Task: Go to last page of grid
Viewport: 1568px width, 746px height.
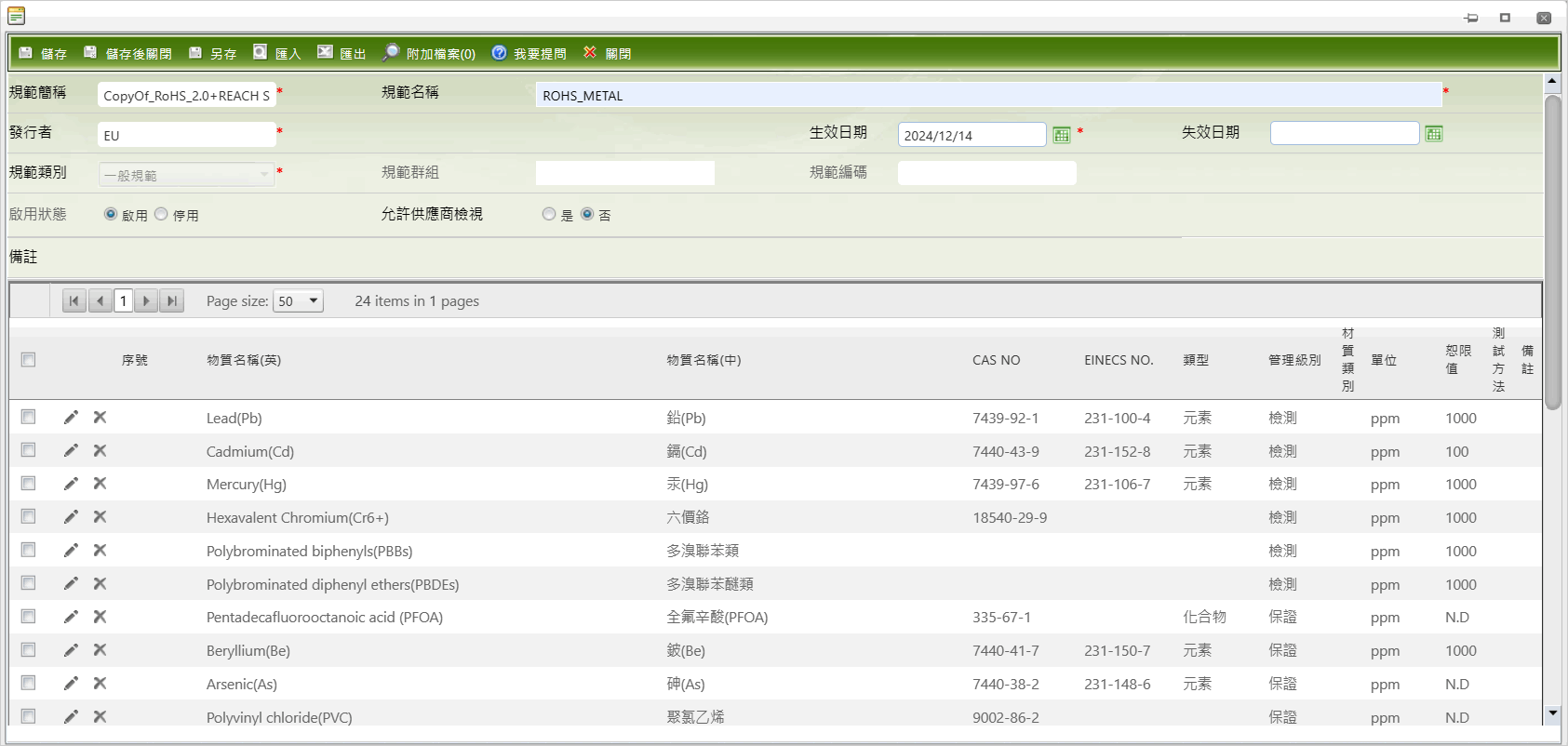Action: [171, 301]
